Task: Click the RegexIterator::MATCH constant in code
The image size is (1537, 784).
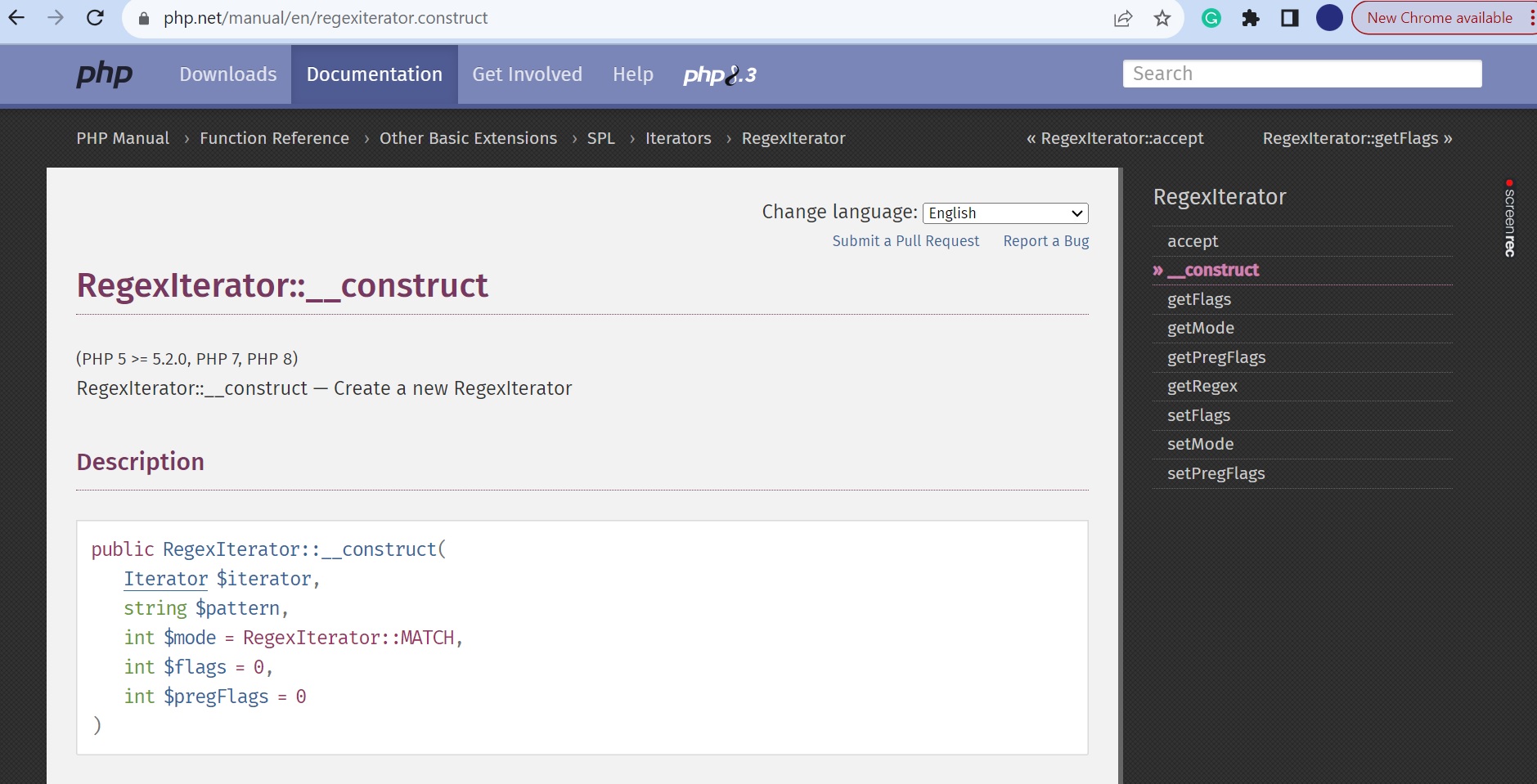Action: pos(348,638)
